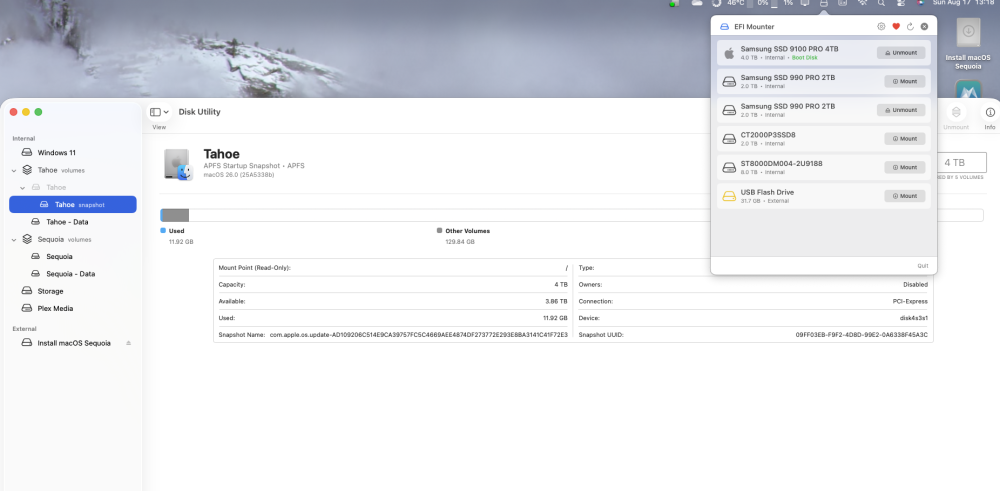Select Sequoia - Data volume

(73, 274)
